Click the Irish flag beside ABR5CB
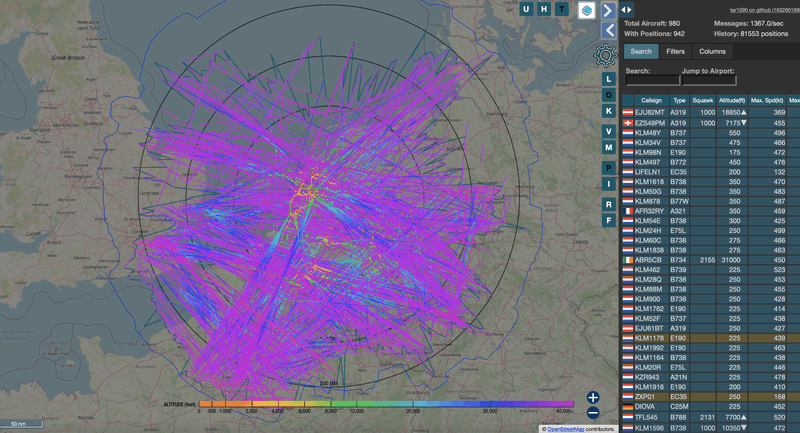Screen dimensions: 800x433 [628, 260]
